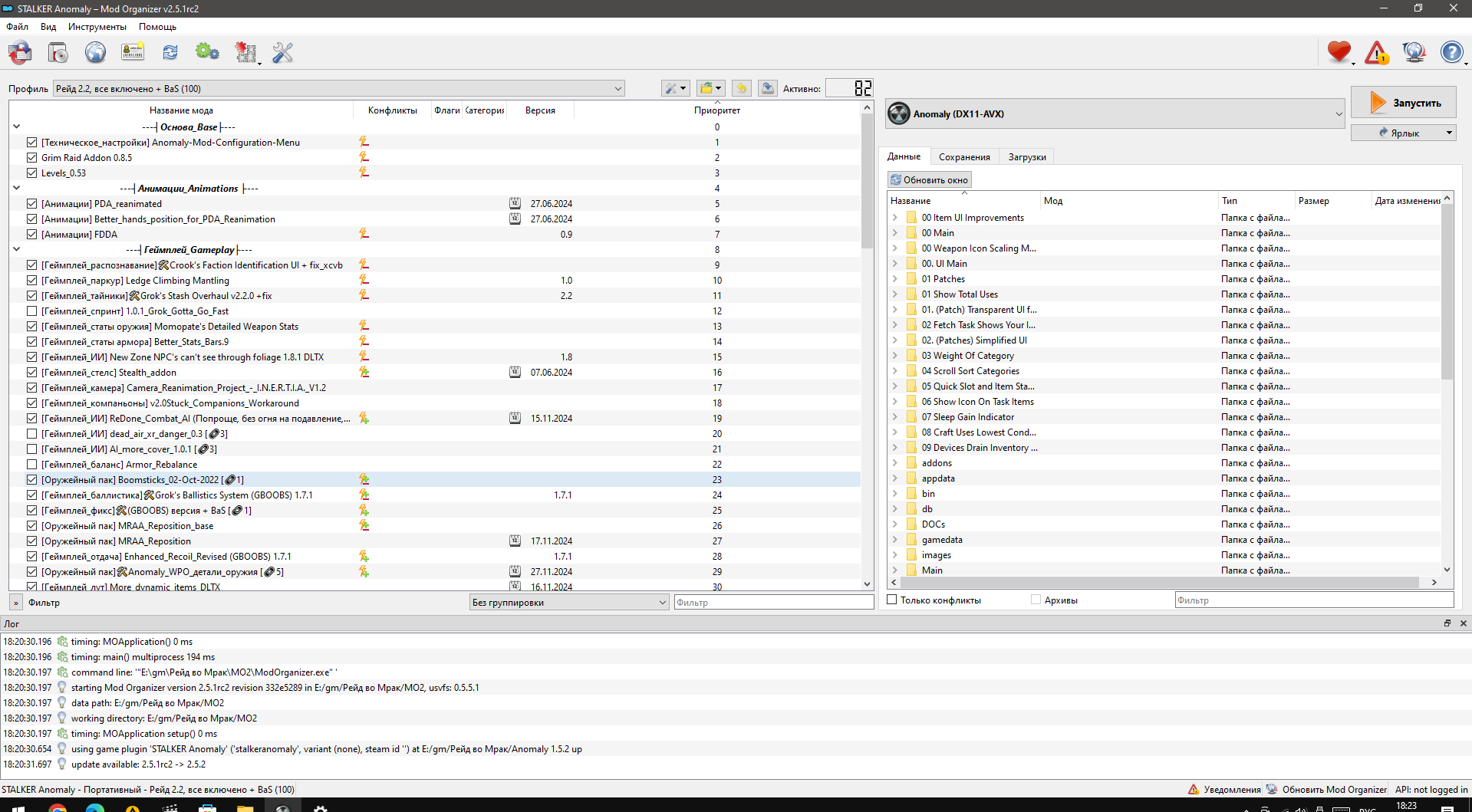Close the Лог panel
1472x812 pixels.
(1463, 623)
